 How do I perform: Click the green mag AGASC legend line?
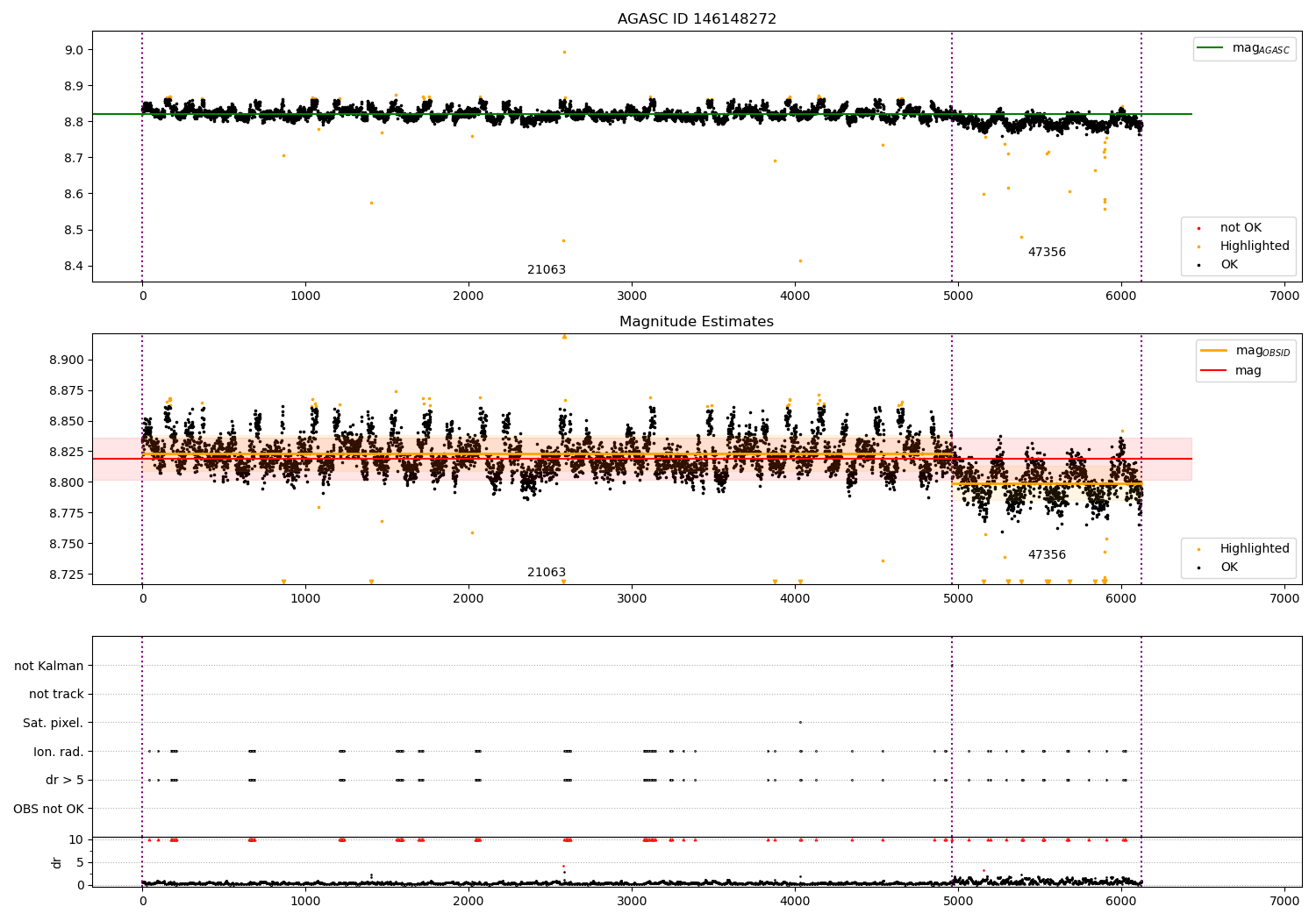coord(1211,48)
